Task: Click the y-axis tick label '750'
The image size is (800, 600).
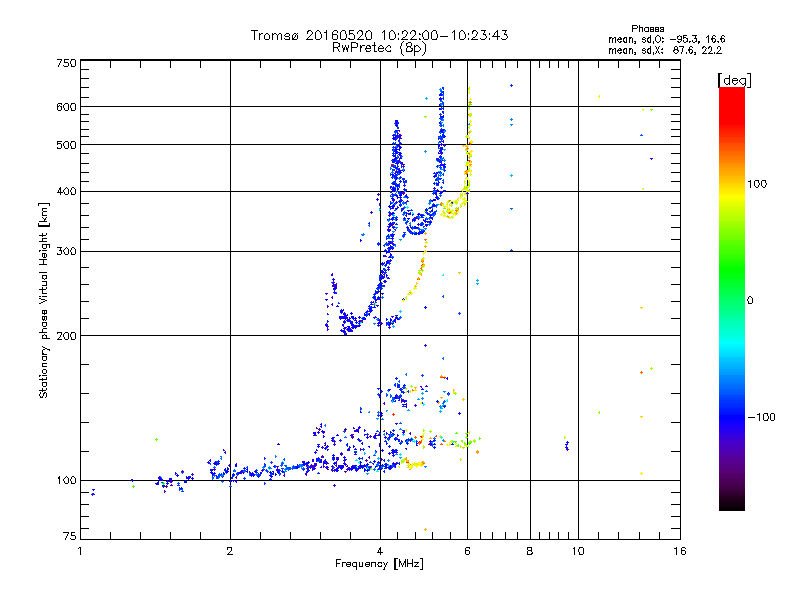Action: pyautogui.click(x=66, y=63)
